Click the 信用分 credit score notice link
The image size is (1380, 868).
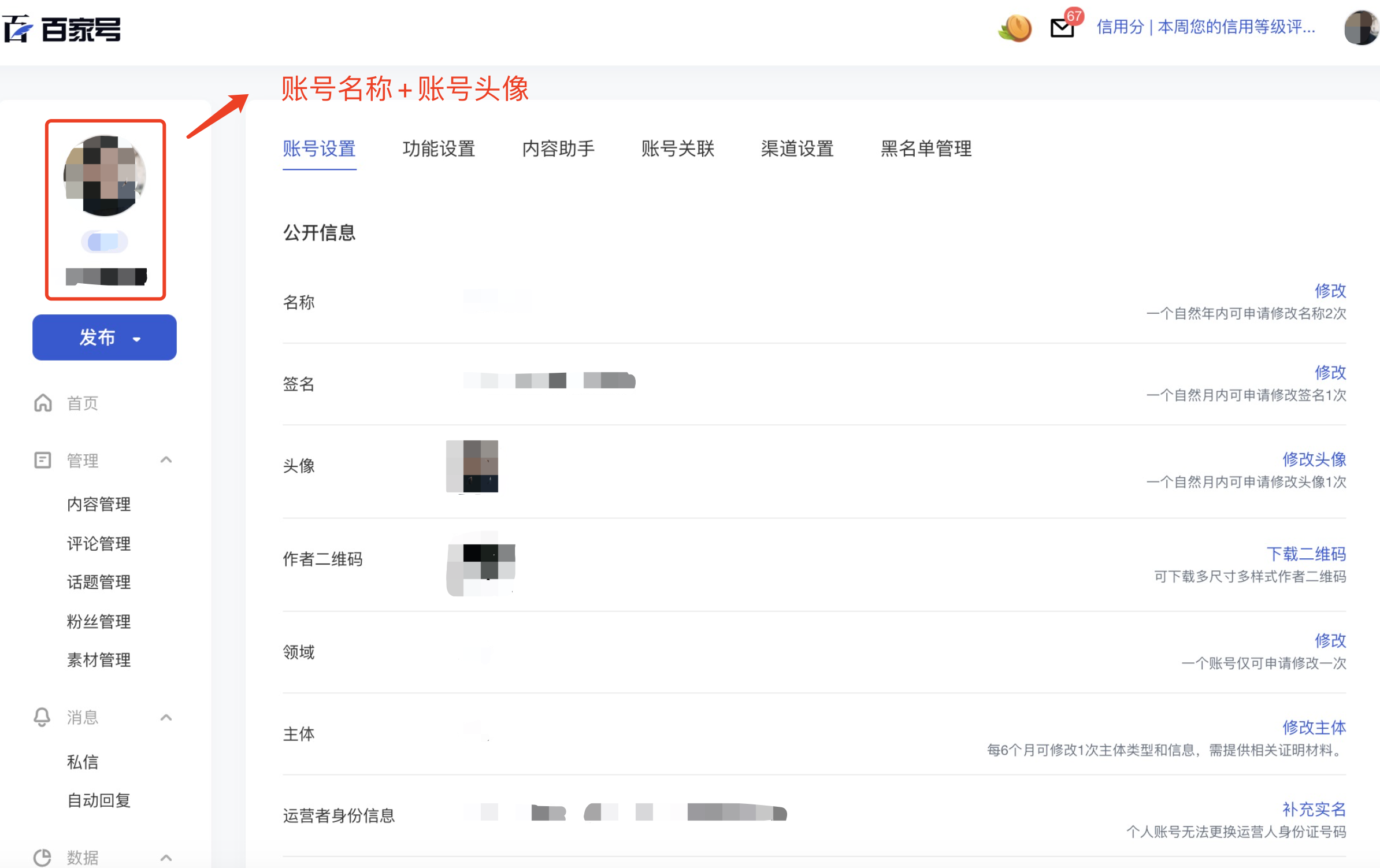[1206, 27]
